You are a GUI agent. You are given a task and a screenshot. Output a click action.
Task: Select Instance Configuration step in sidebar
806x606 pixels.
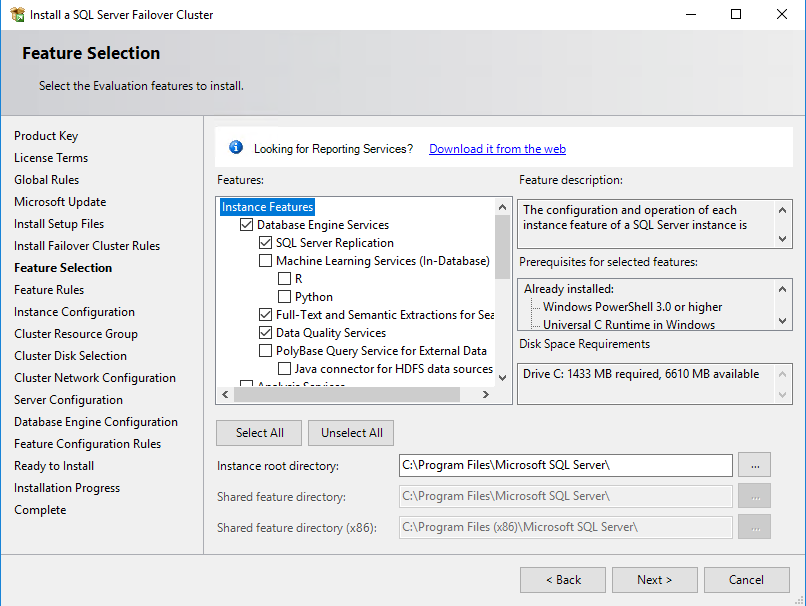tap(75, 312)
